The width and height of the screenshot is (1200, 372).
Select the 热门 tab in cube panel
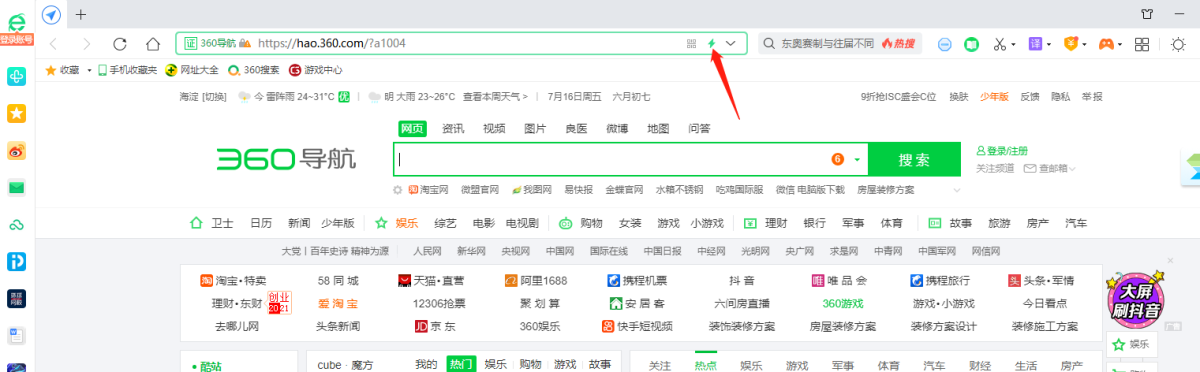click(x=461, y=364)
